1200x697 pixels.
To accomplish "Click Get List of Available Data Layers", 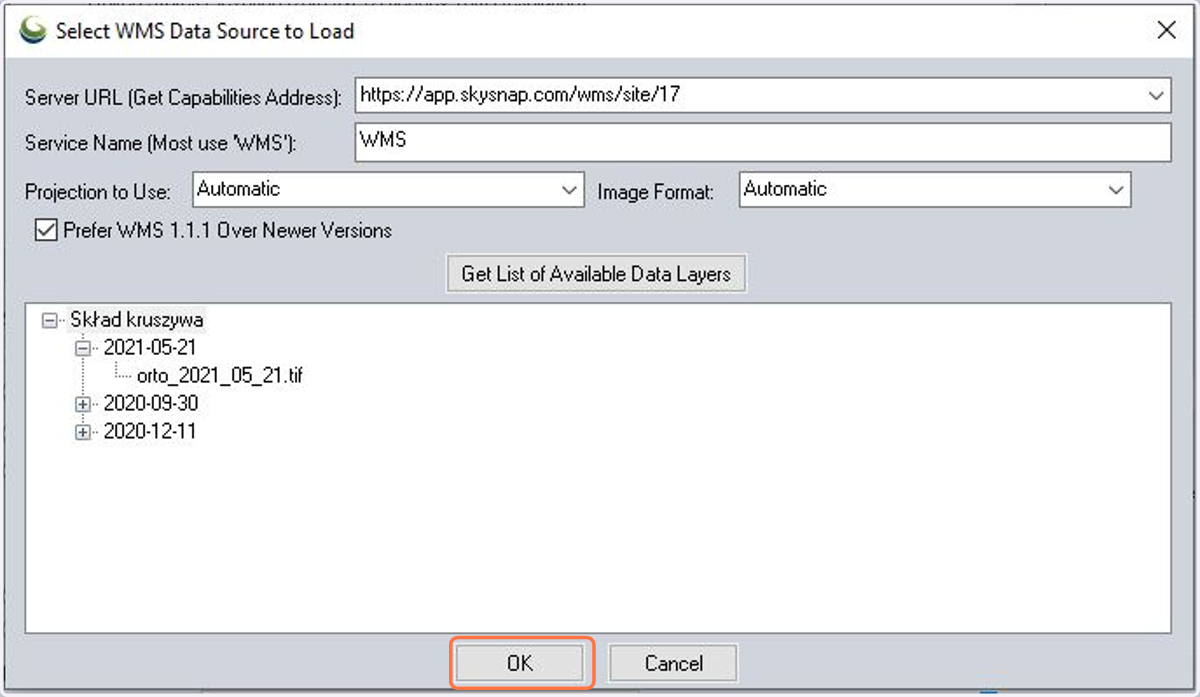I will click(596, 273).
